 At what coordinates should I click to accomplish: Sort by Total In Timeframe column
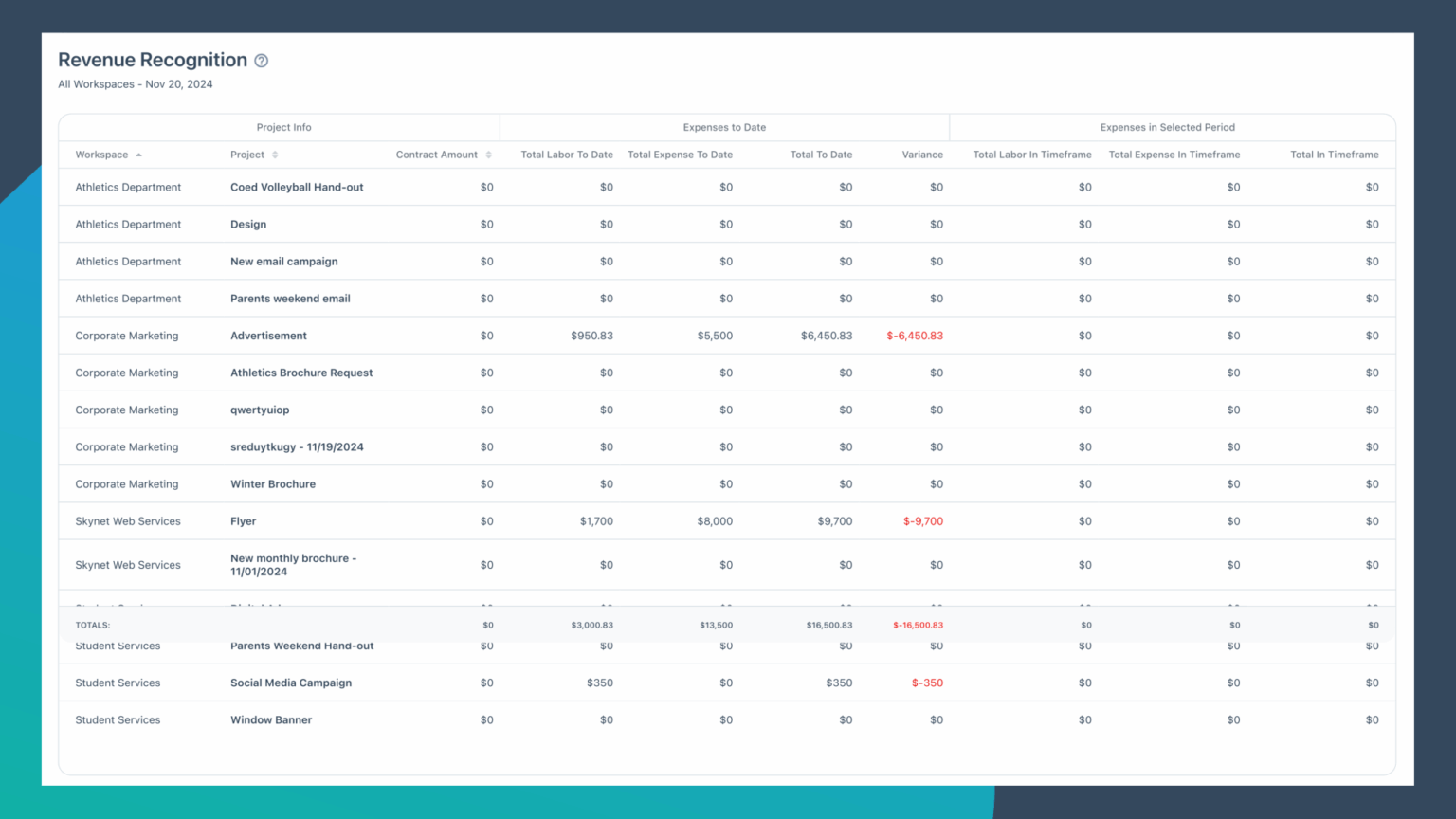[x=1335, y=154]
